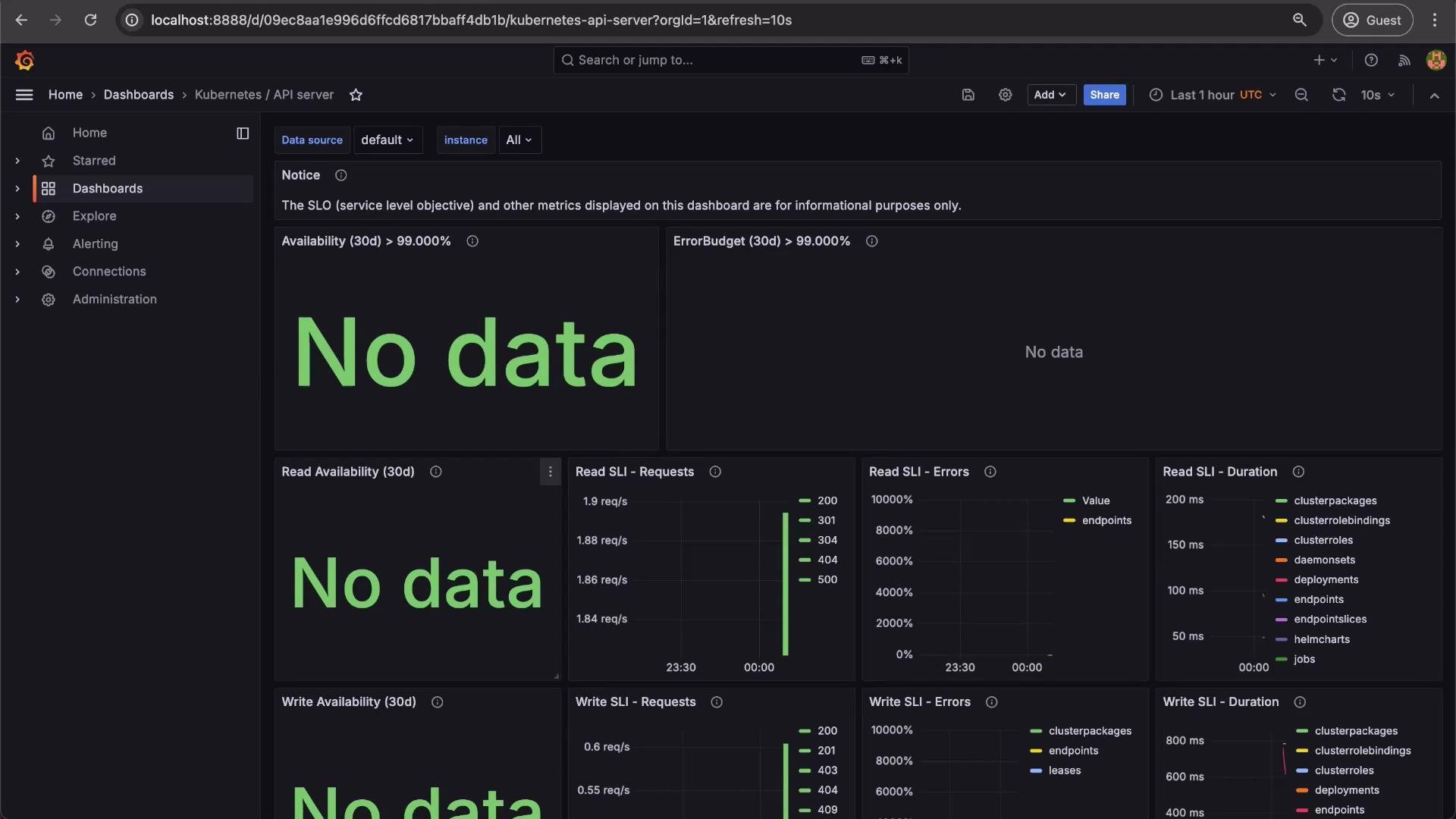Expand the Alerting sidebar section
This screenshot has width=1456, height=819.
17,244
